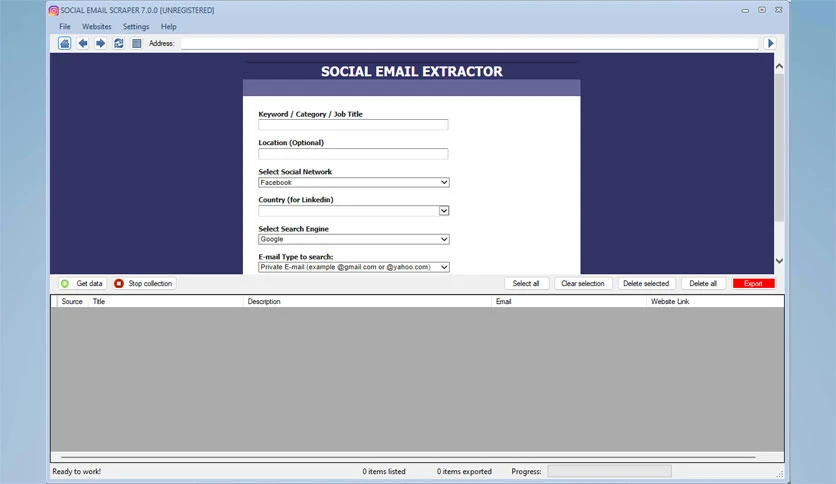Click the stop loading square icon
This screenshot has height=484, width=836.
pyautogui.click(x=136, y=43)
